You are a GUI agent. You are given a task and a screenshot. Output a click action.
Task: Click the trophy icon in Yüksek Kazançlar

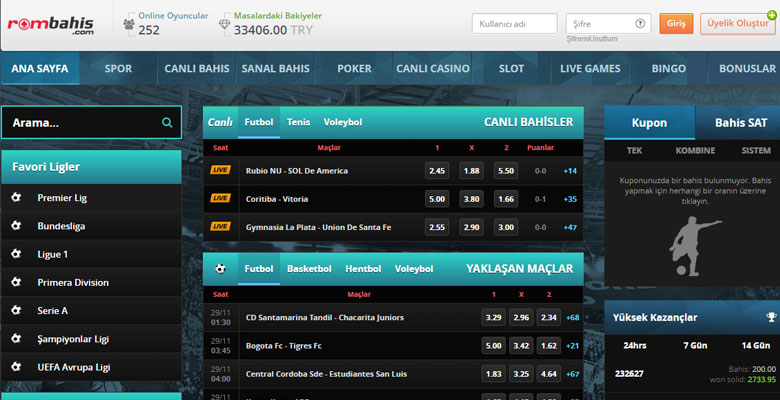pyautogui.click(x=771, y=317)
